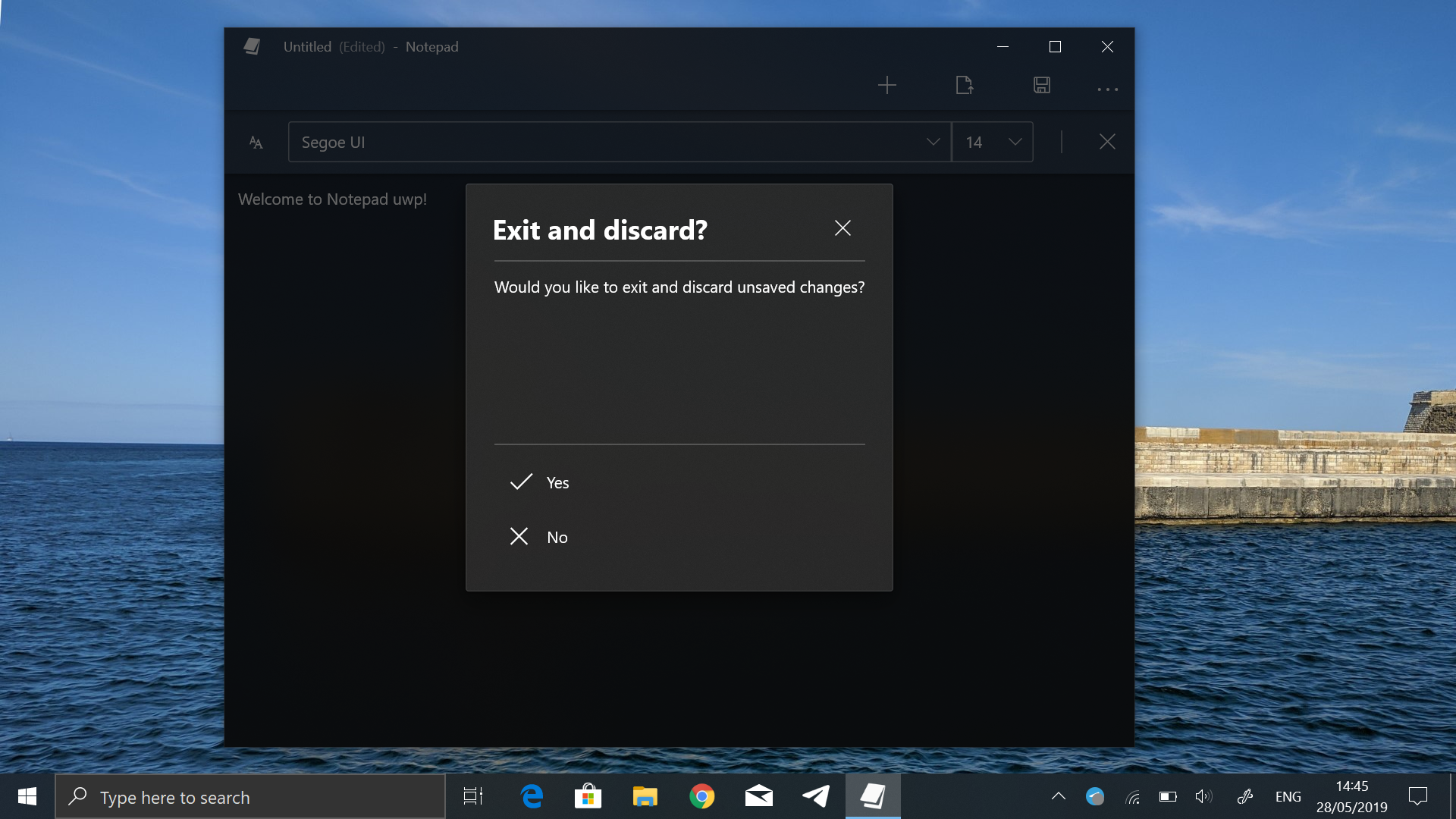1456x819 pixels.
Task: Click the save disk icon
Action: [x=1041, y=85]
